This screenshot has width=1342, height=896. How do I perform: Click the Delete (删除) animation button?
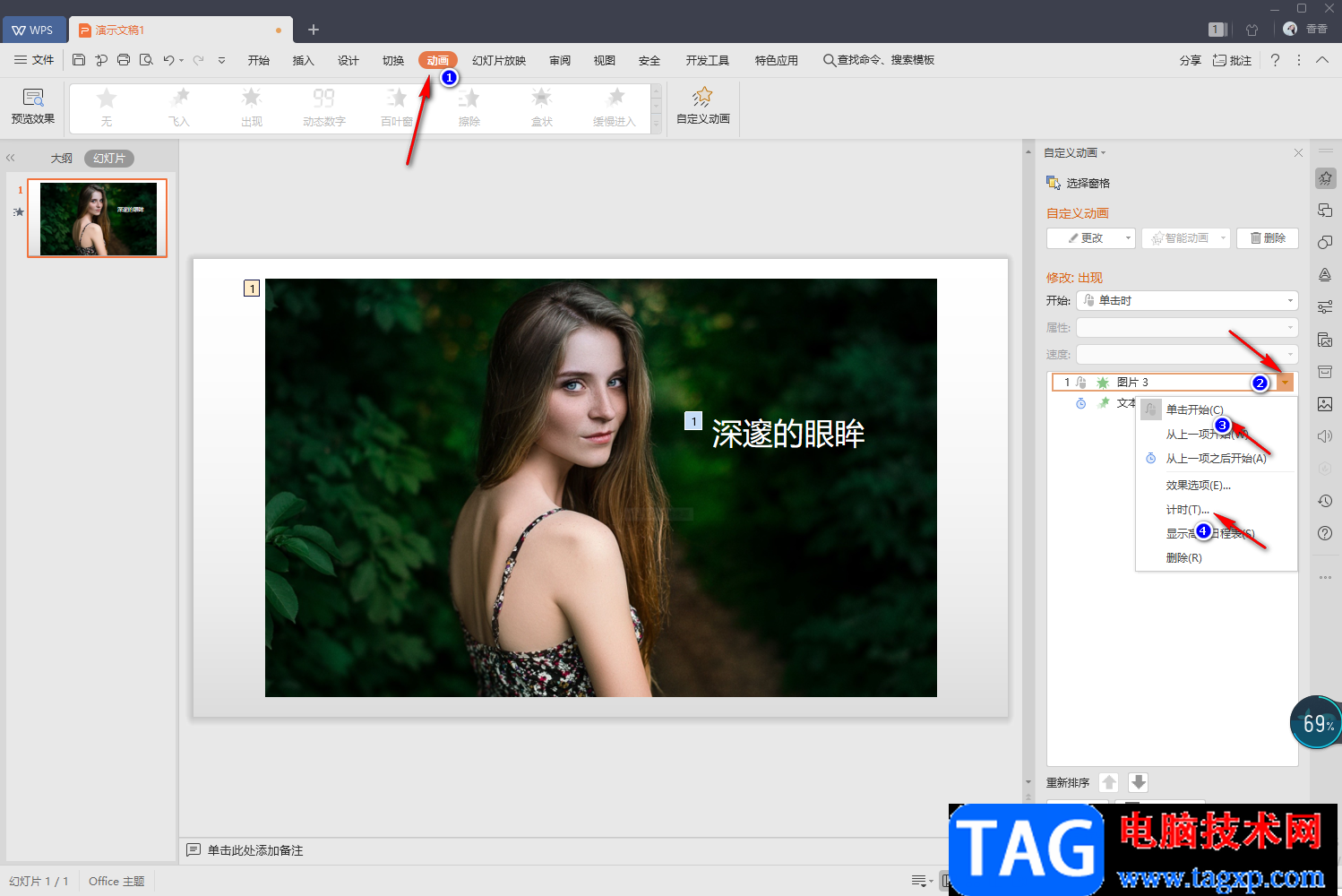tap(1268, 238)
